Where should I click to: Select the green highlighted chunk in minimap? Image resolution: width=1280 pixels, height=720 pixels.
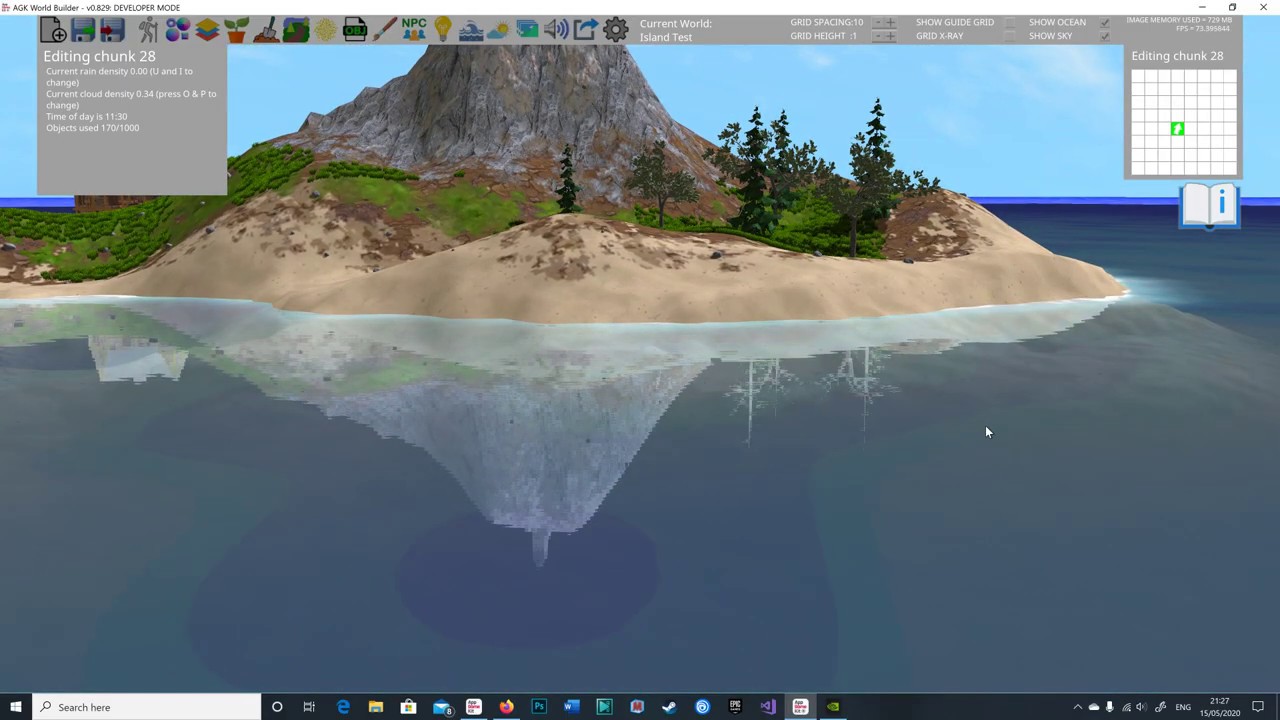[x=1177, y=129]
